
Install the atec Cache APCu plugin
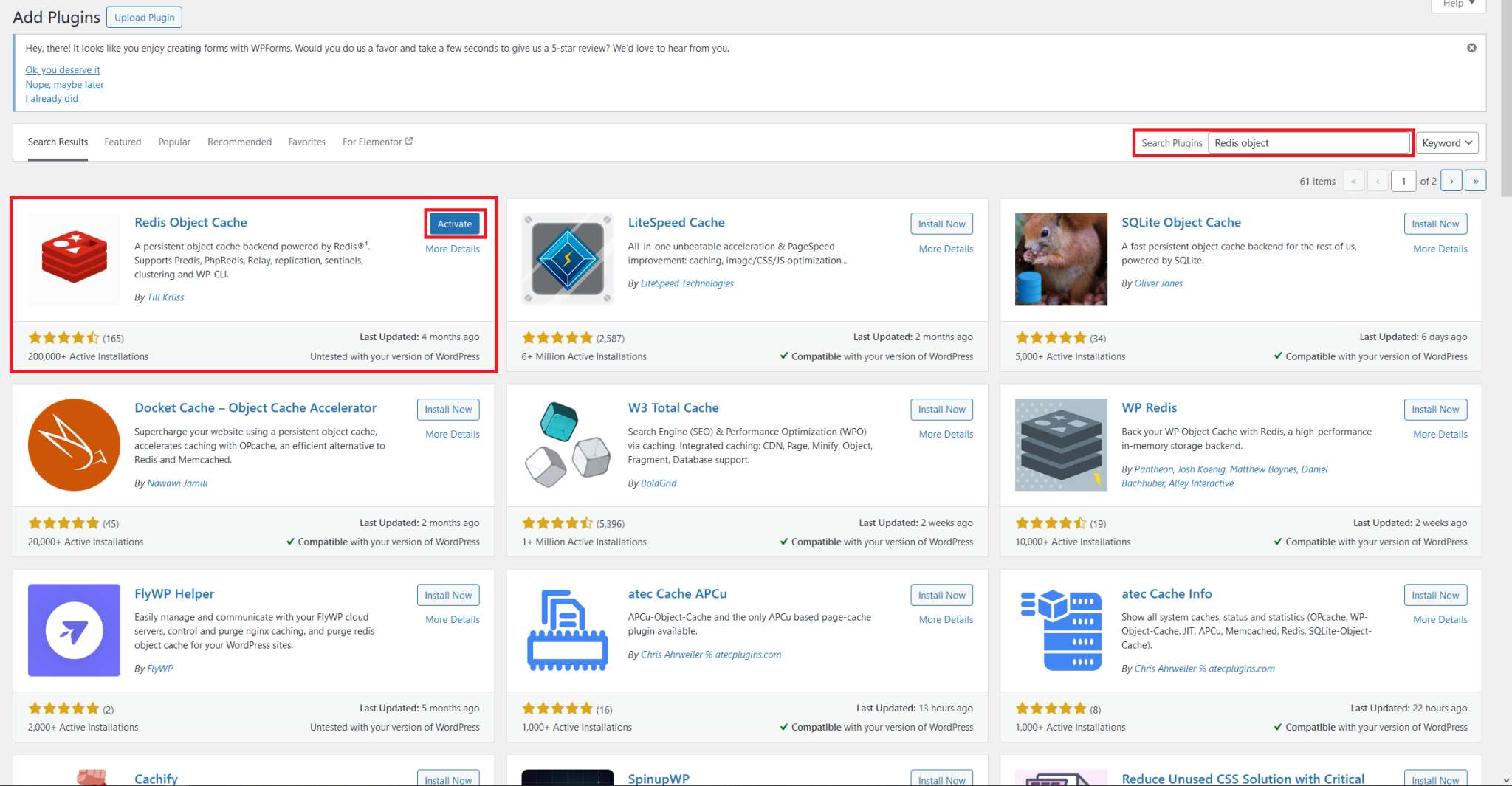click(x=941, y=595)
